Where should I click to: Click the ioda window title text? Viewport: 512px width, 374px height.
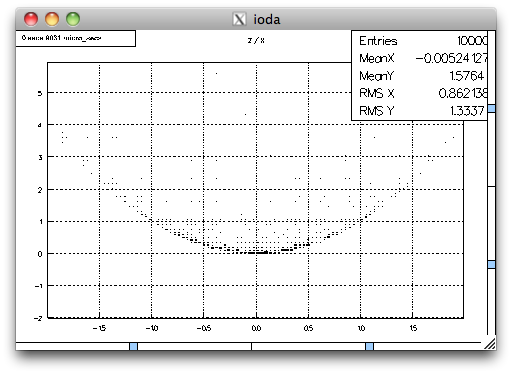pos(267,19)
